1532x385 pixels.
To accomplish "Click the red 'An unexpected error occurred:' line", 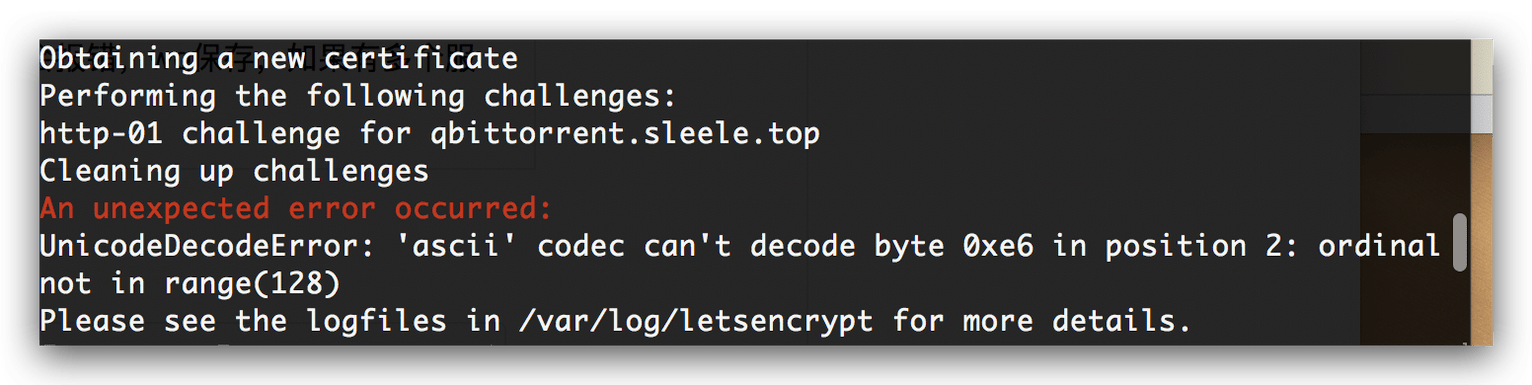I will (x=296, y=209).
